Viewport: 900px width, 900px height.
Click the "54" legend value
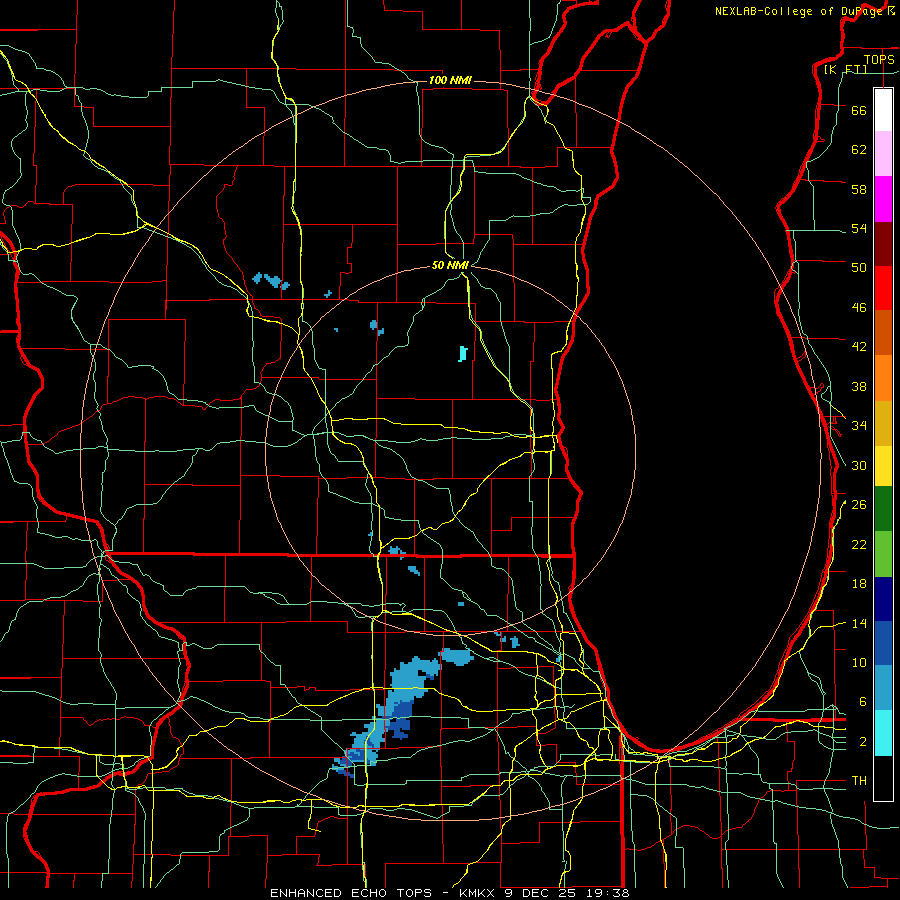click(859, 228)
